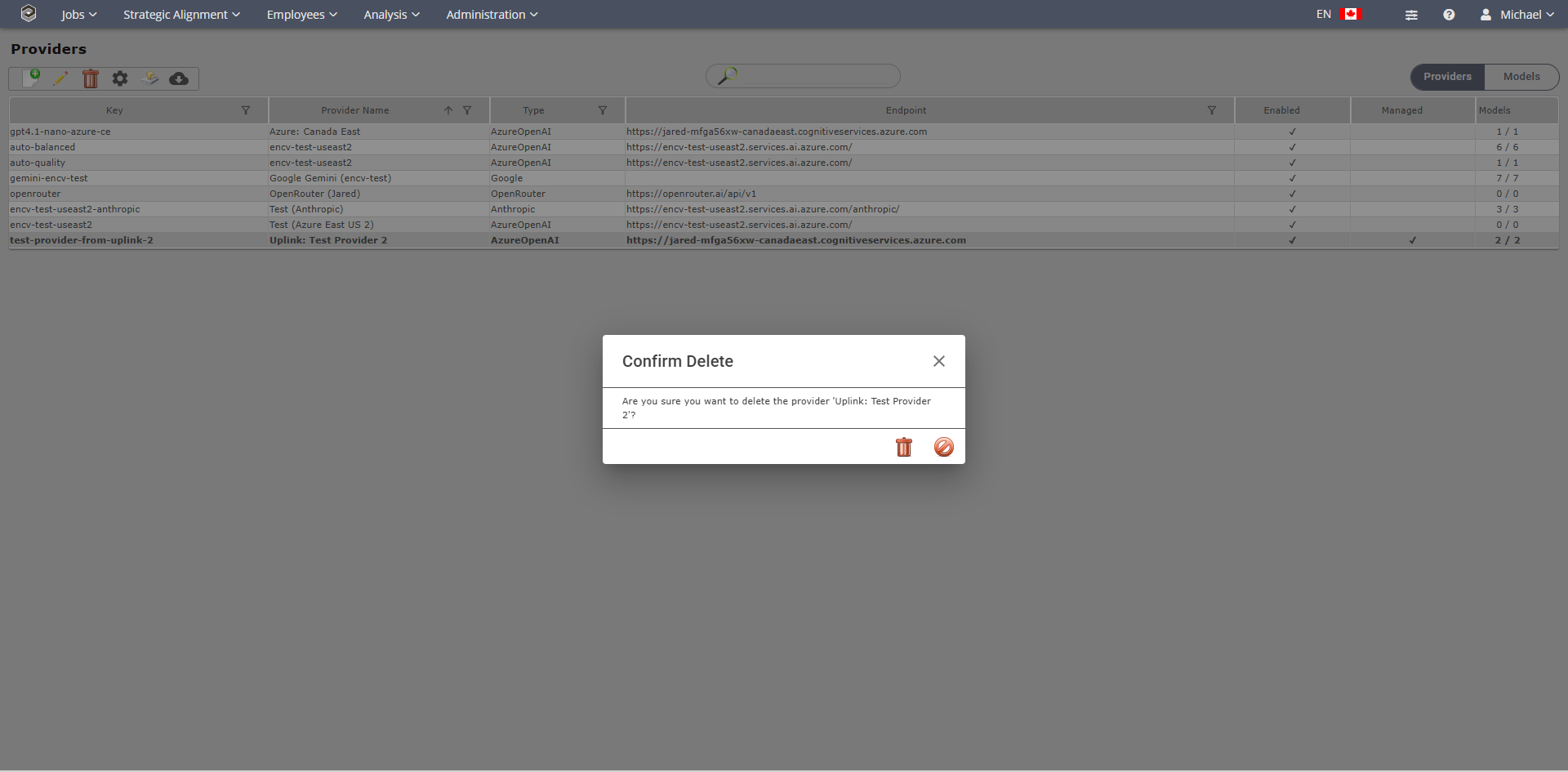Close the Confirm Delete dialog
1568x772 pixels.
point(938,361)
